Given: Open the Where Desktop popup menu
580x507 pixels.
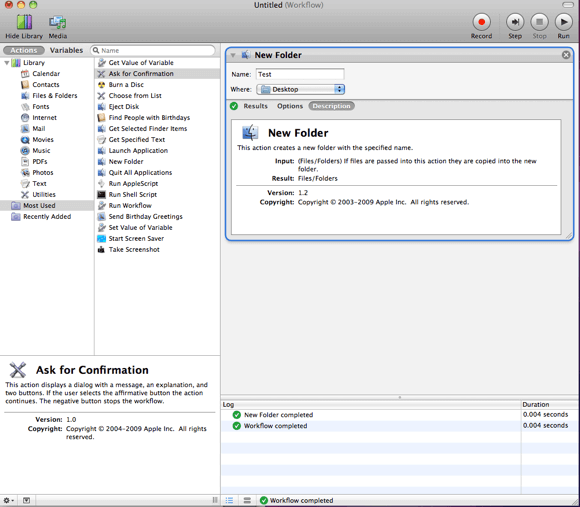Looking at the screenshot, I should (x=301, y=89).
